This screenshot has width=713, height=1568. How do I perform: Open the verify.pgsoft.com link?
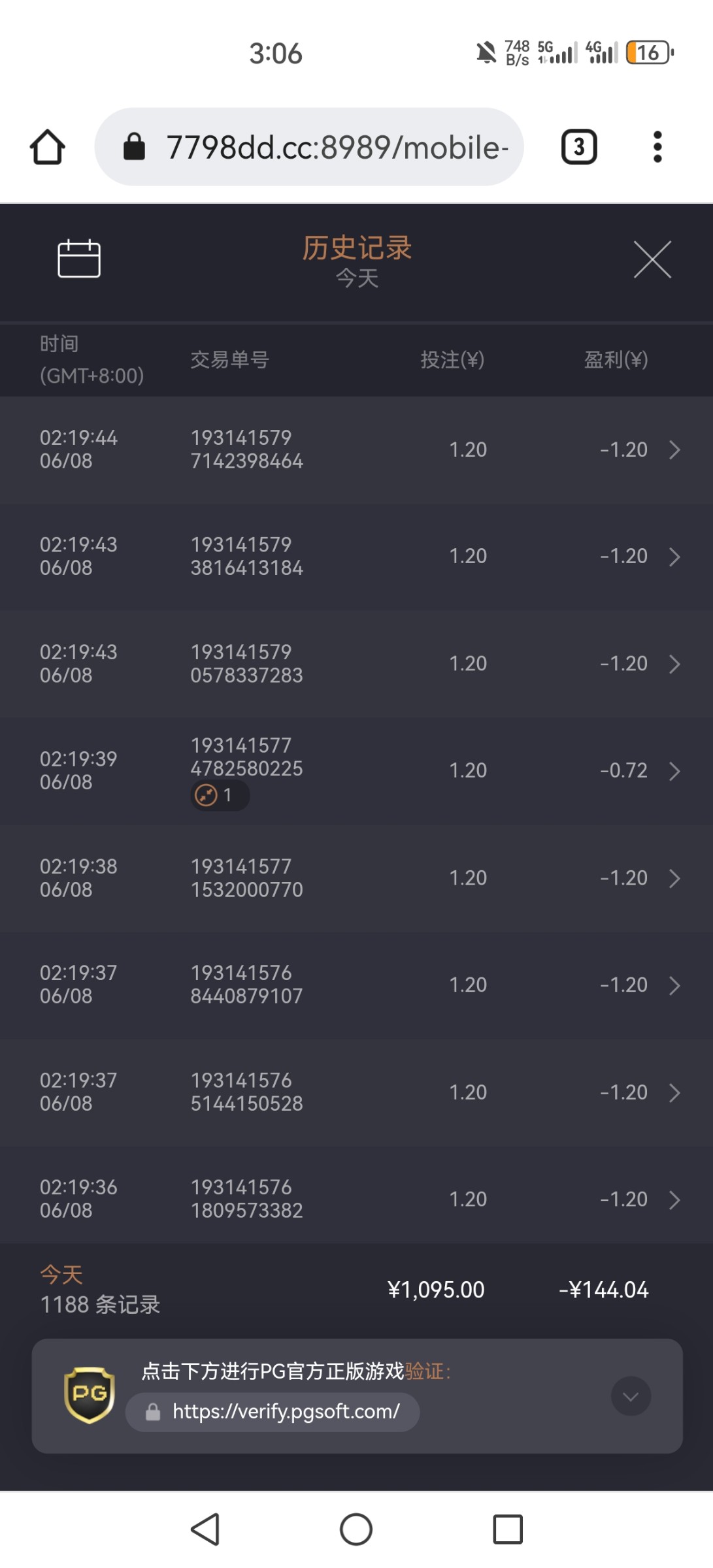coord(286,1412)
